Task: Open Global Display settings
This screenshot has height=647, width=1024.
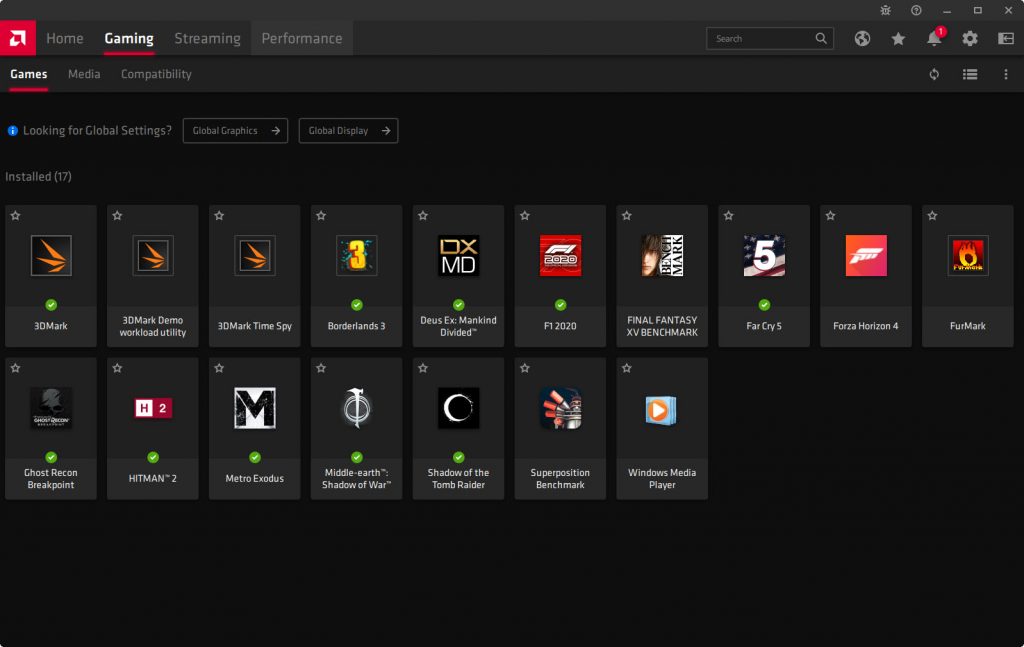Action: 348,131
